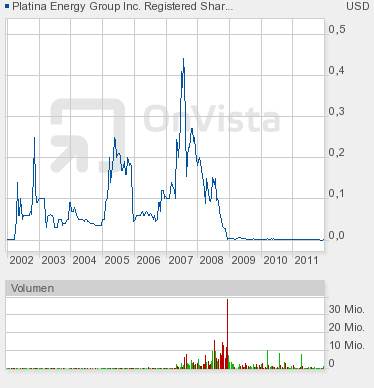Click the blue legend square beside Platina
Screen dimensions: 374x388
7,6
